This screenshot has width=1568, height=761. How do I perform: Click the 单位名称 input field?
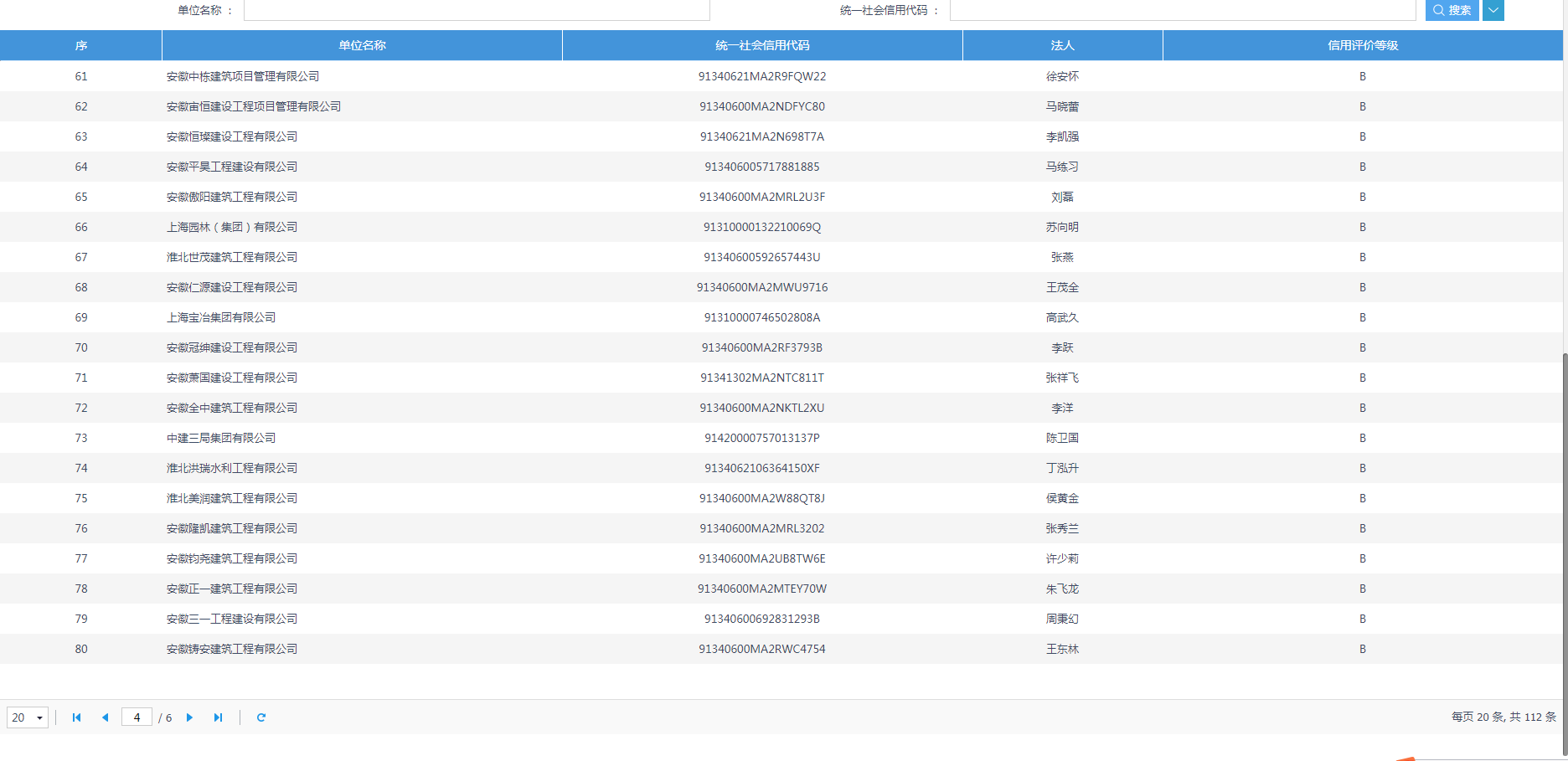pos(477,10)
